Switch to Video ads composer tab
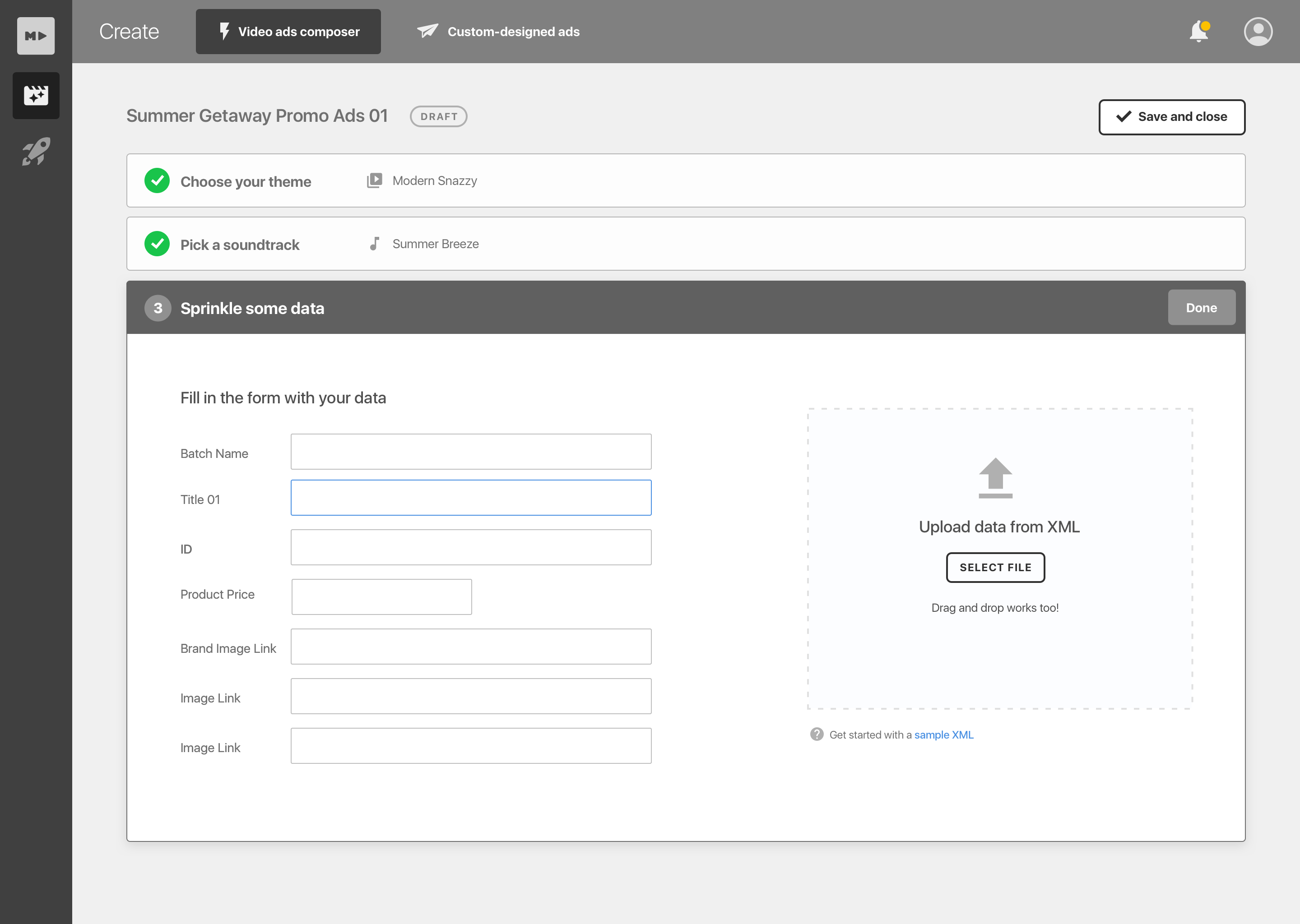 [288, 32]
